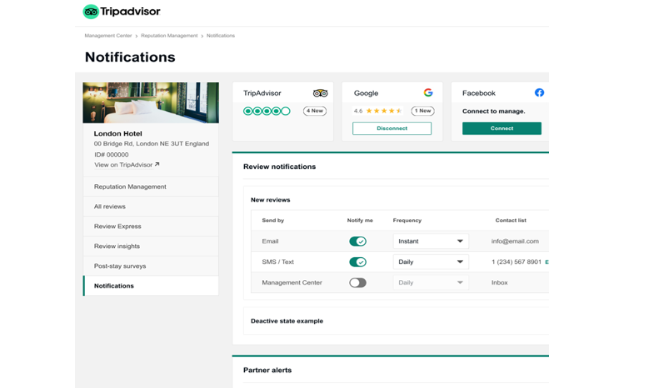Image resolution: width=651 pixels, height=388 pixels.
Task: Open Management Center frequency dropdown
Action: (431, 283)
